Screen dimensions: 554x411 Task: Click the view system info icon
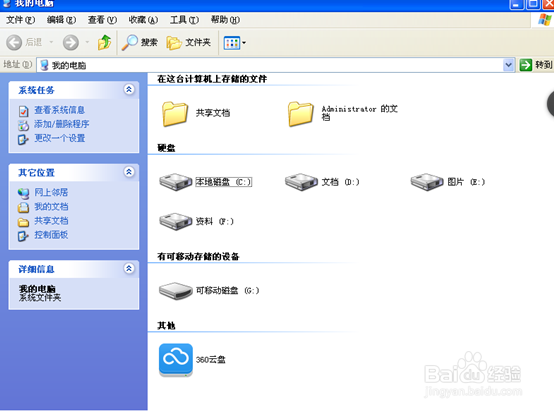pyautogui.click(x=23, y=111)
